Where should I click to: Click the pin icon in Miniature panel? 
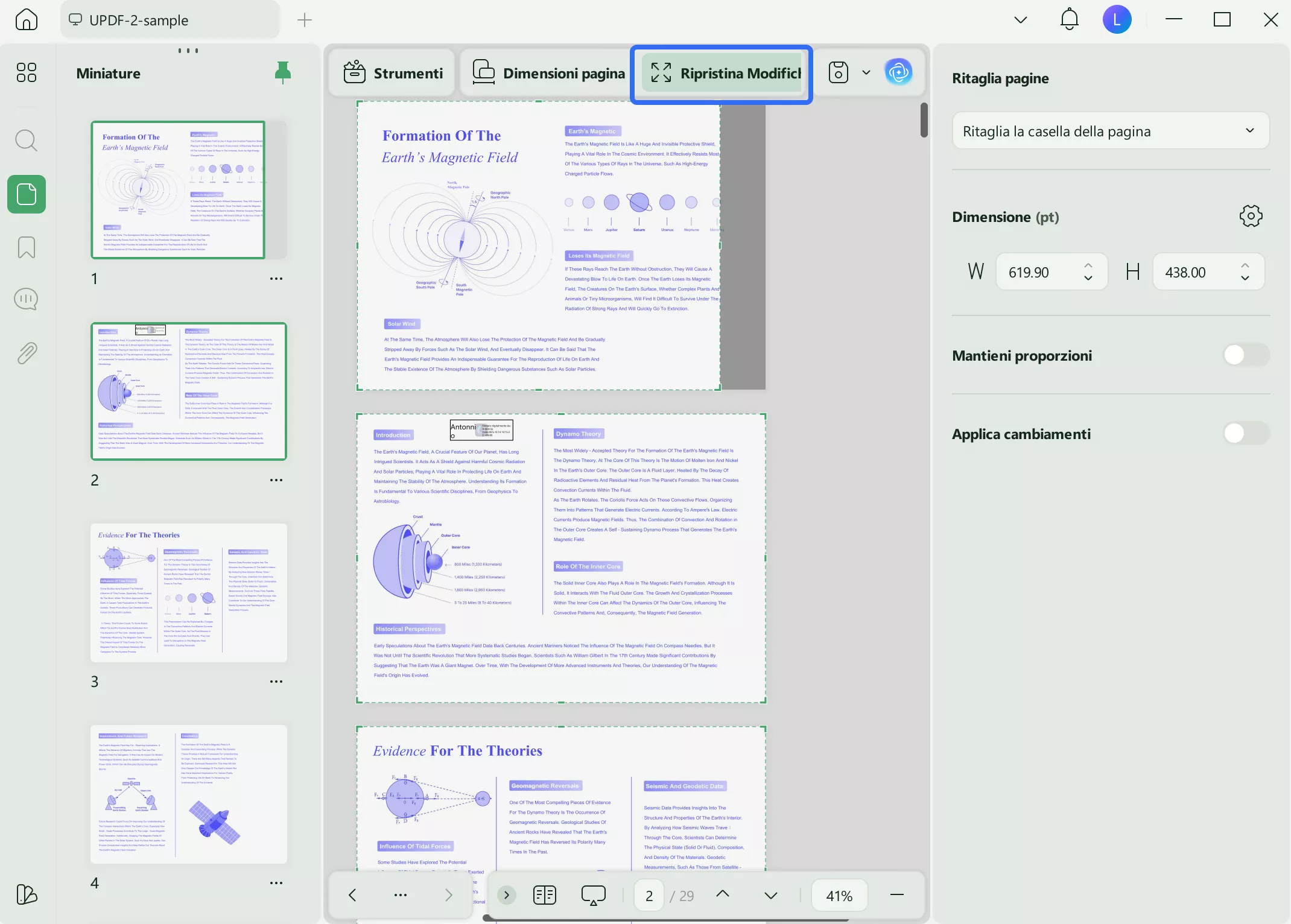[x=282, y=72]
